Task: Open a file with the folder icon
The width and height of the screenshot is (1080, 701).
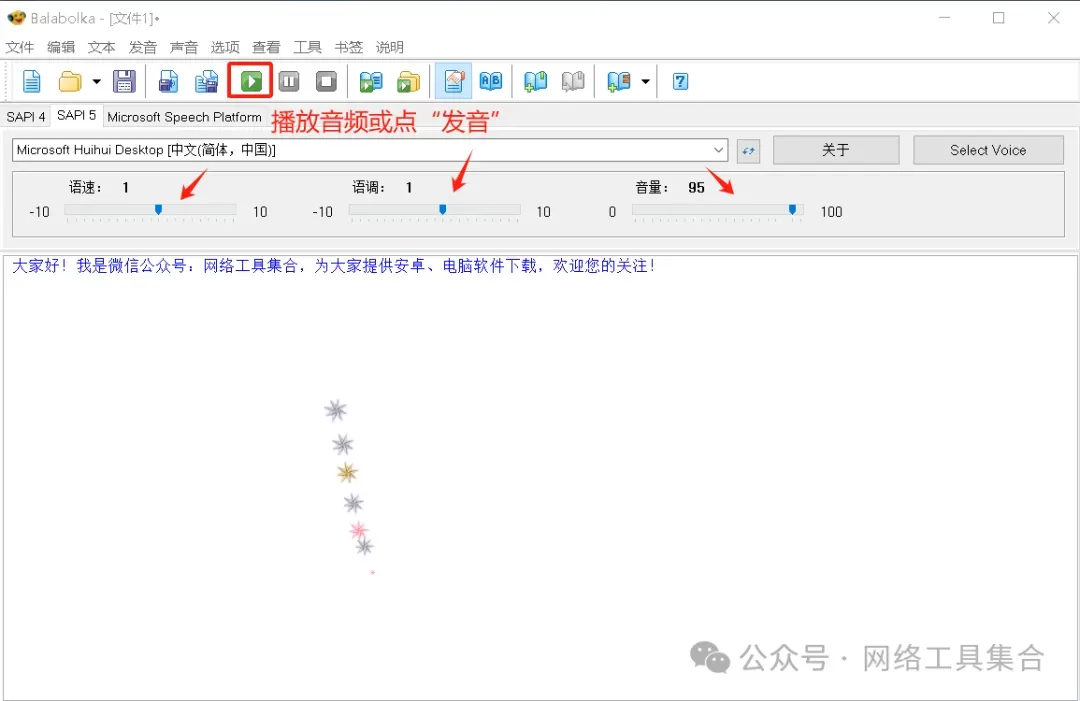Action: coord(70,81)
